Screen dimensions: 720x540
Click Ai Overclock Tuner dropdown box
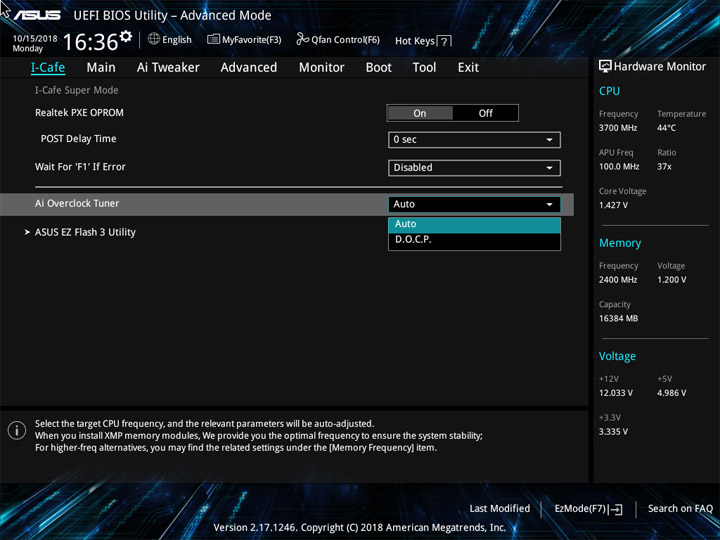(x=474, y=204)
